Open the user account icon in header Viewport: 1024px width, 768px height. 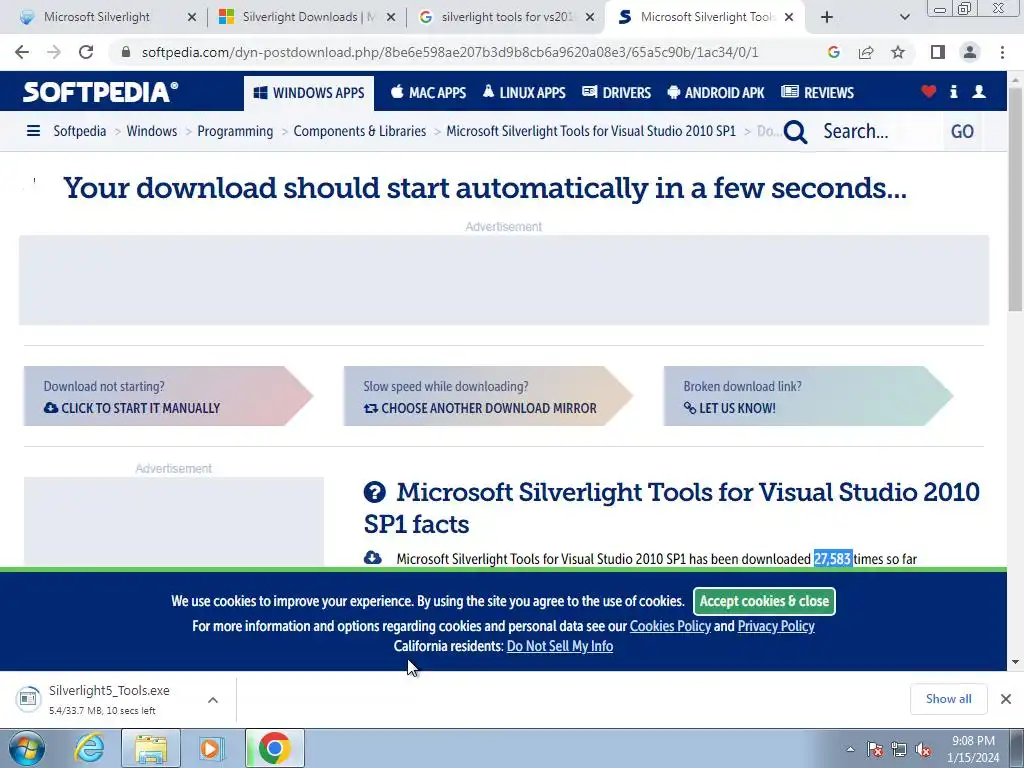979,92
